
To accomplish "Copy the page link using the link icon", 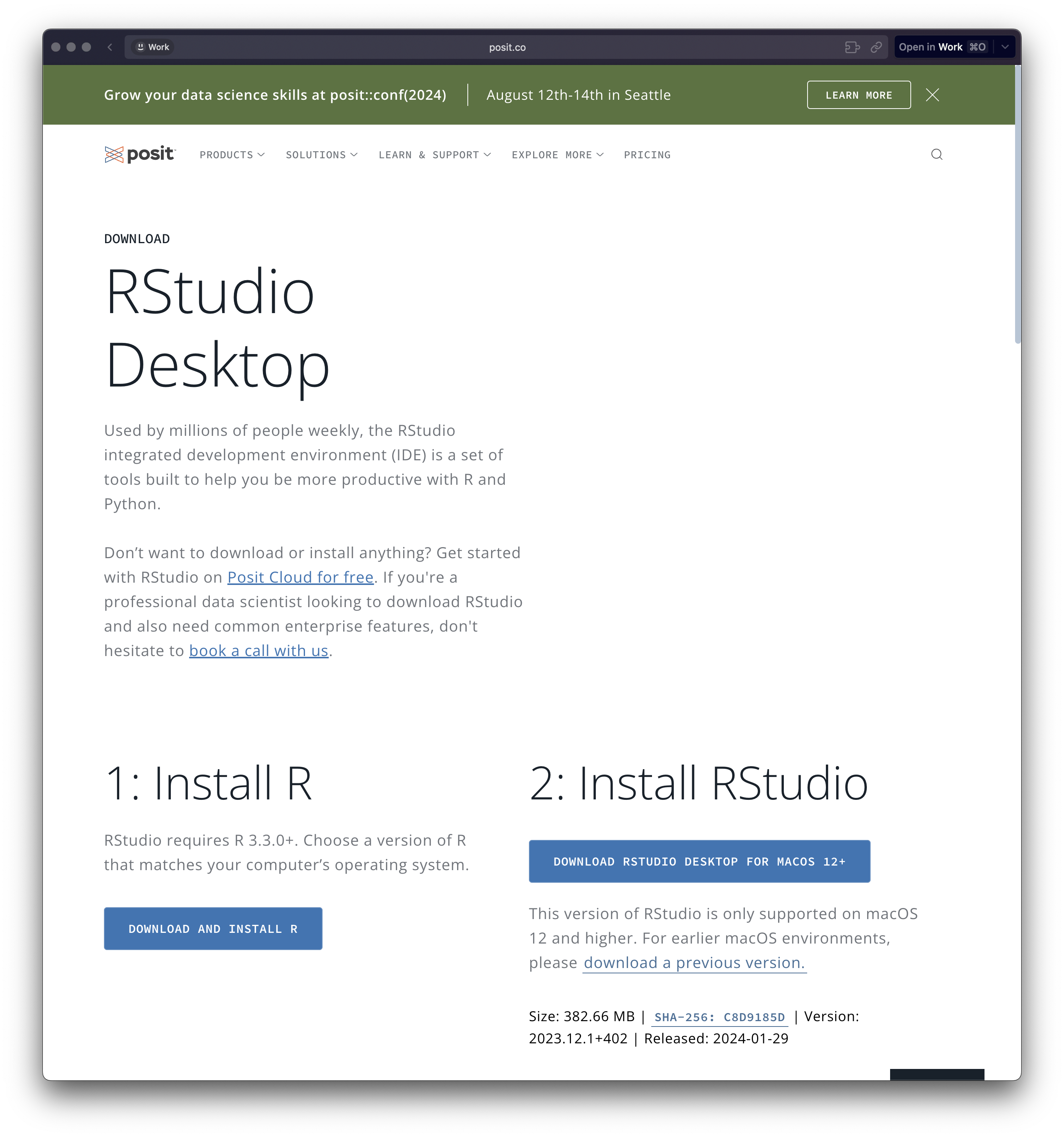I will [876, 47].
